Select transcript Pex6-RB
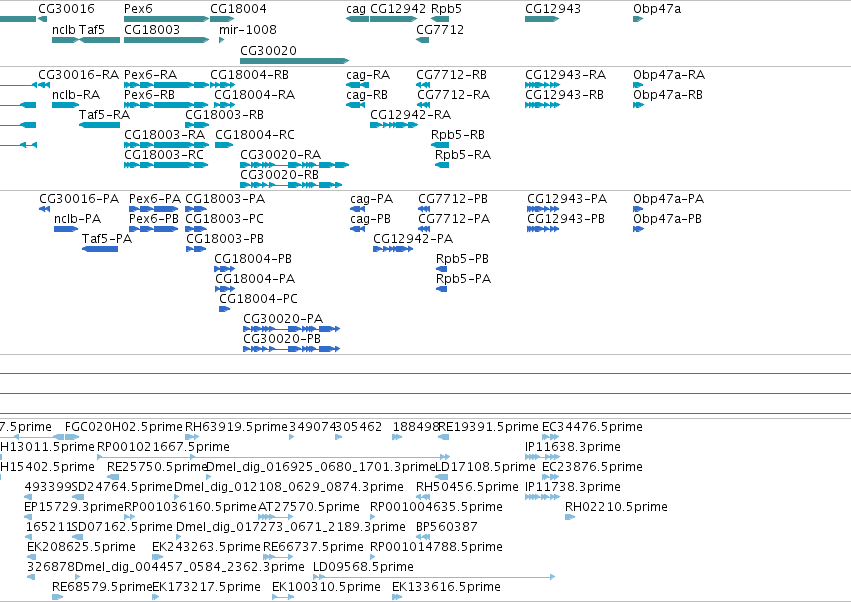The height and width of the screenshot is (602, 851). (x=166, y=105)
